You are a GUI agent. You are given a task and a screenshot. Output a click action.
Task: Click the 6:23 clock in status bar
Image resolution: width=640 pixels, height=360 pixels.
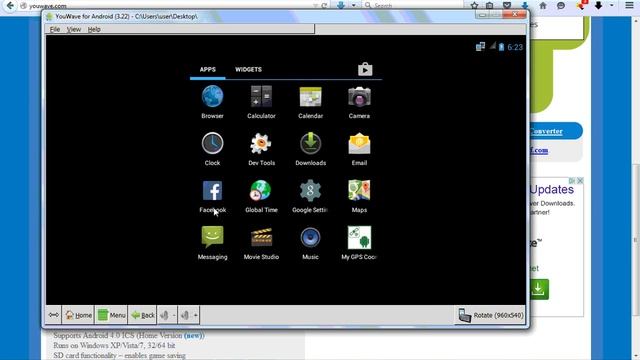(x=515, y=47)
